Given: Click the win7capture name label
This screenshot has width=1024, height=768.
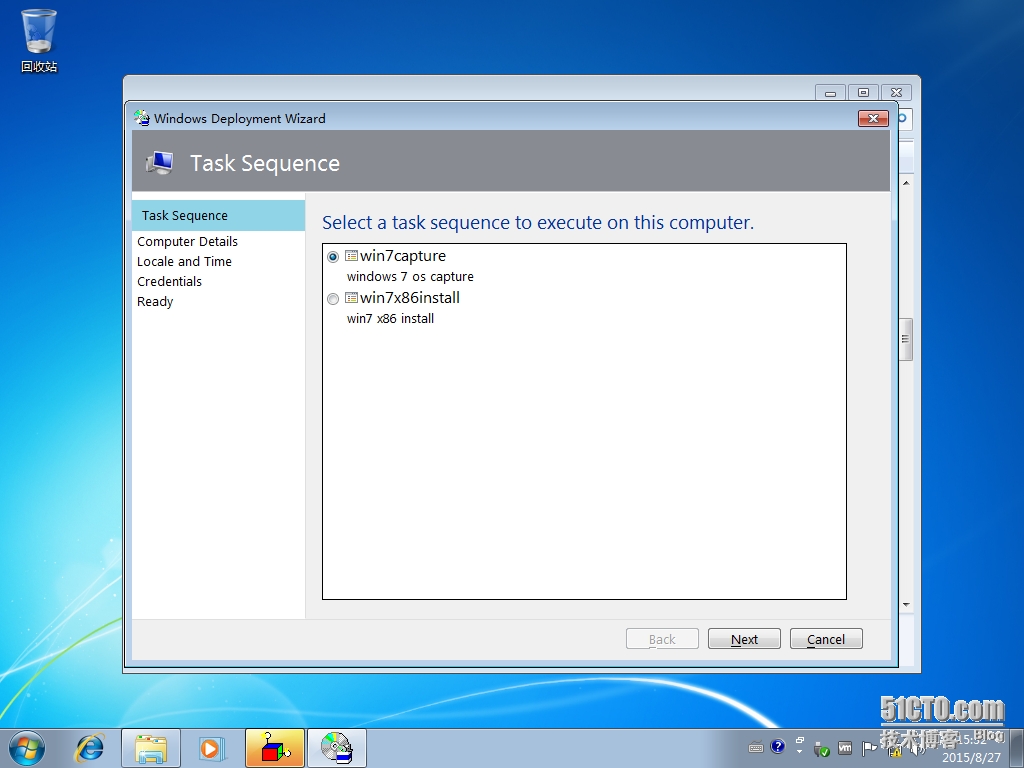Looking at the screenshot, I should (403, 256).
